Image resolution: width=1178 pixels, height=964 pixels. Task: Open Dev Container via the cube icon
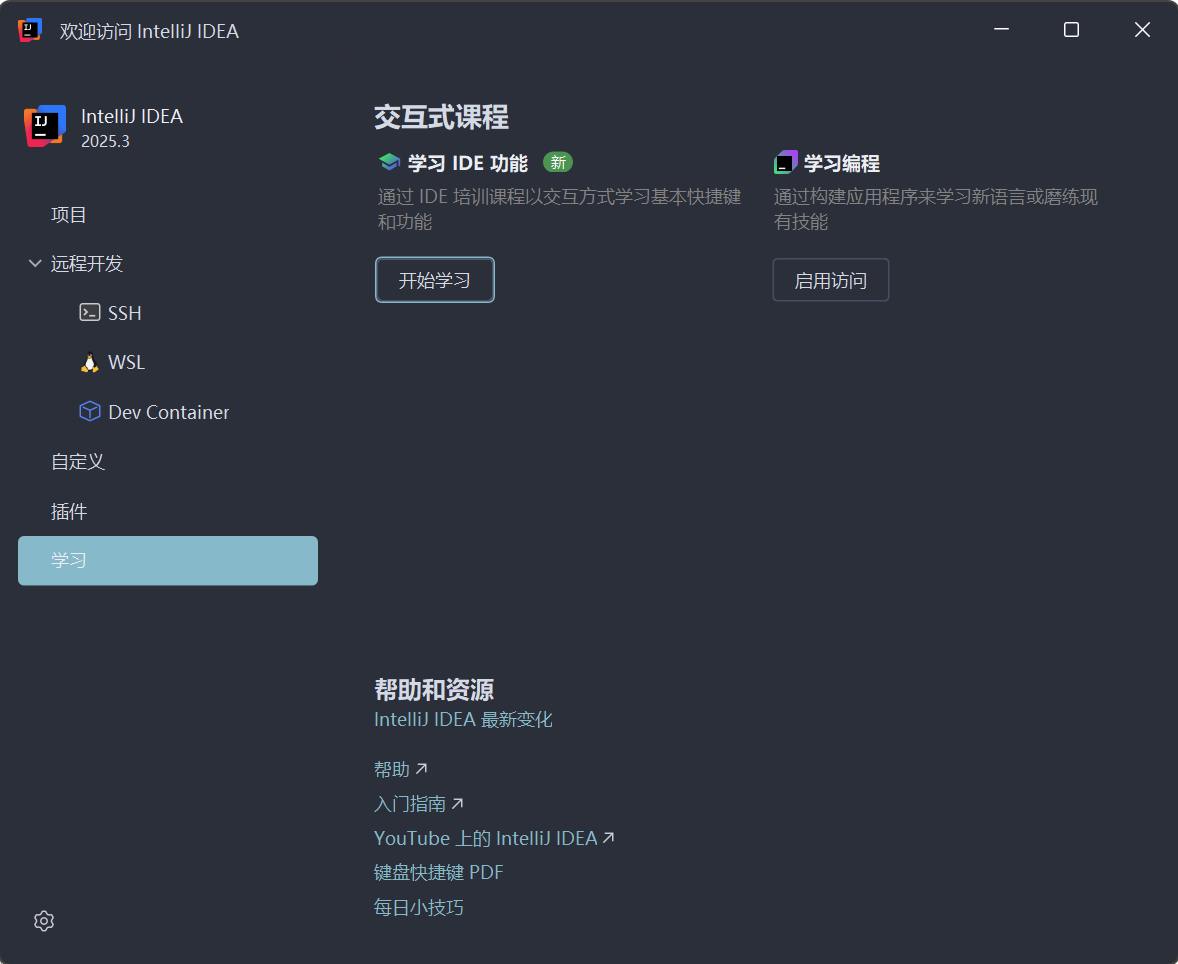[89, 411]
